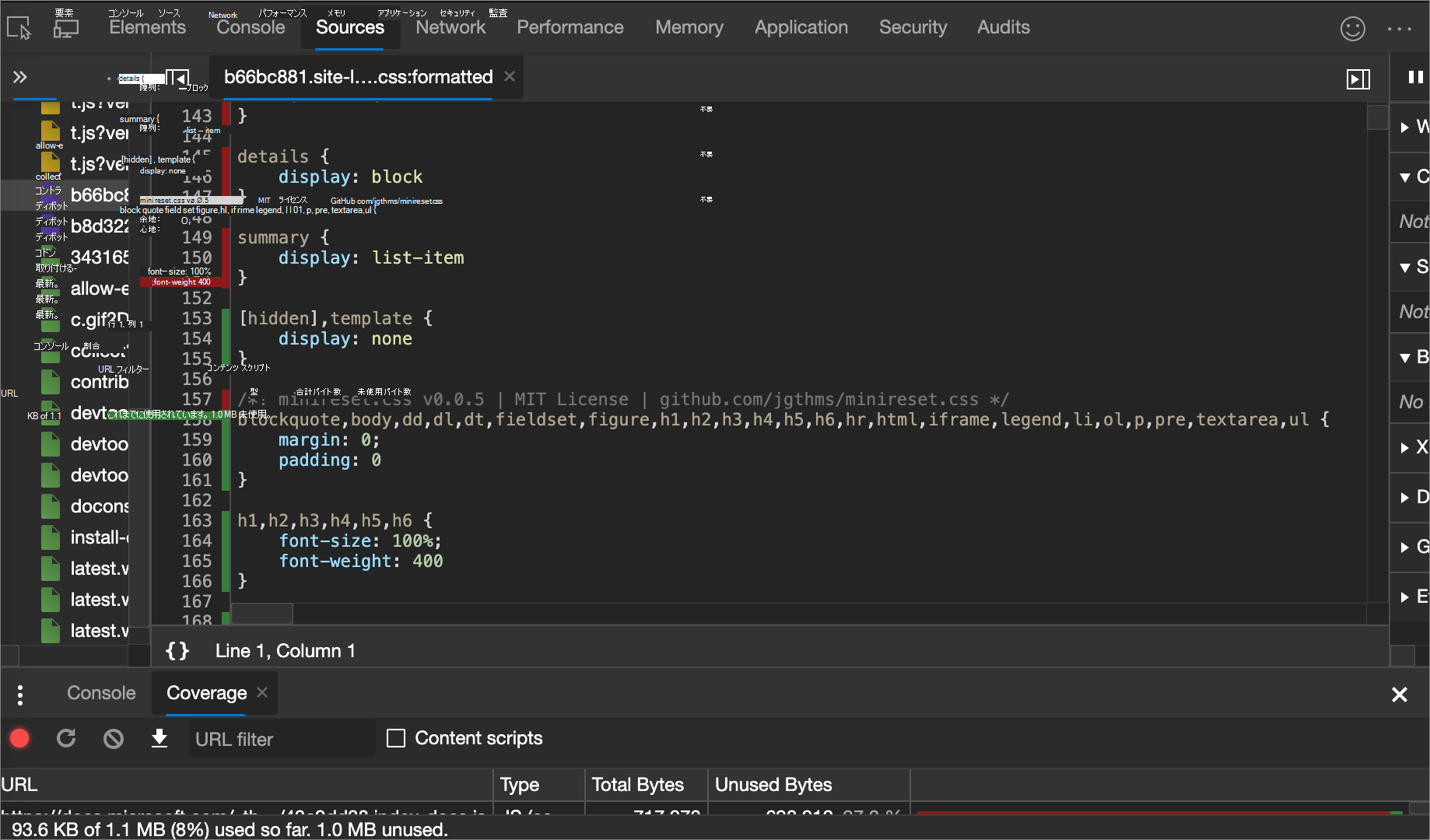Enable the Content scripts checkbox
This screenshot has height=840, width=1430.
tap(396, 738)
